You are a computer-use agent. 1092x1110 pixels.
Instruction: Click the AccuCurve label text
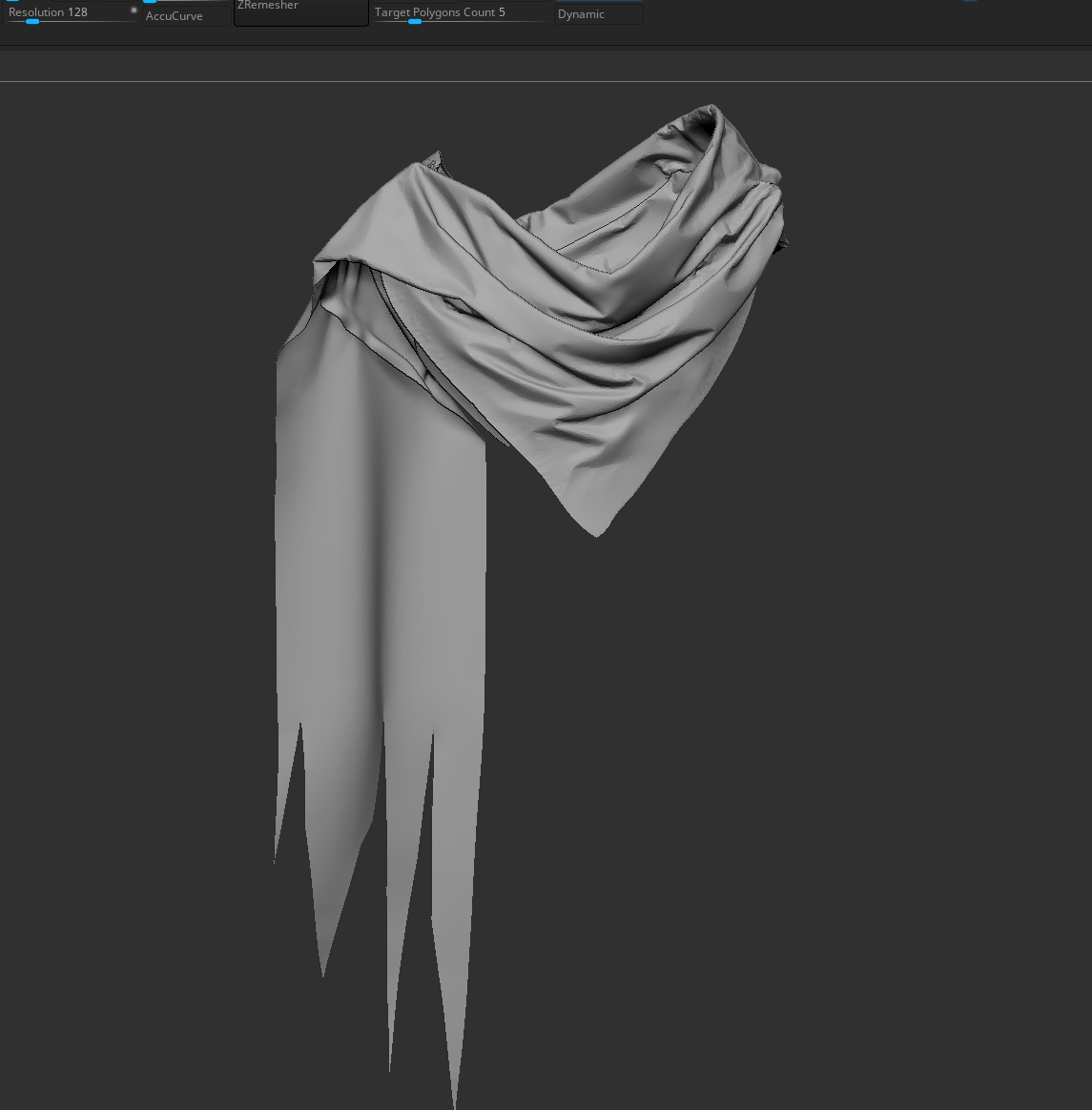[174, 15]
